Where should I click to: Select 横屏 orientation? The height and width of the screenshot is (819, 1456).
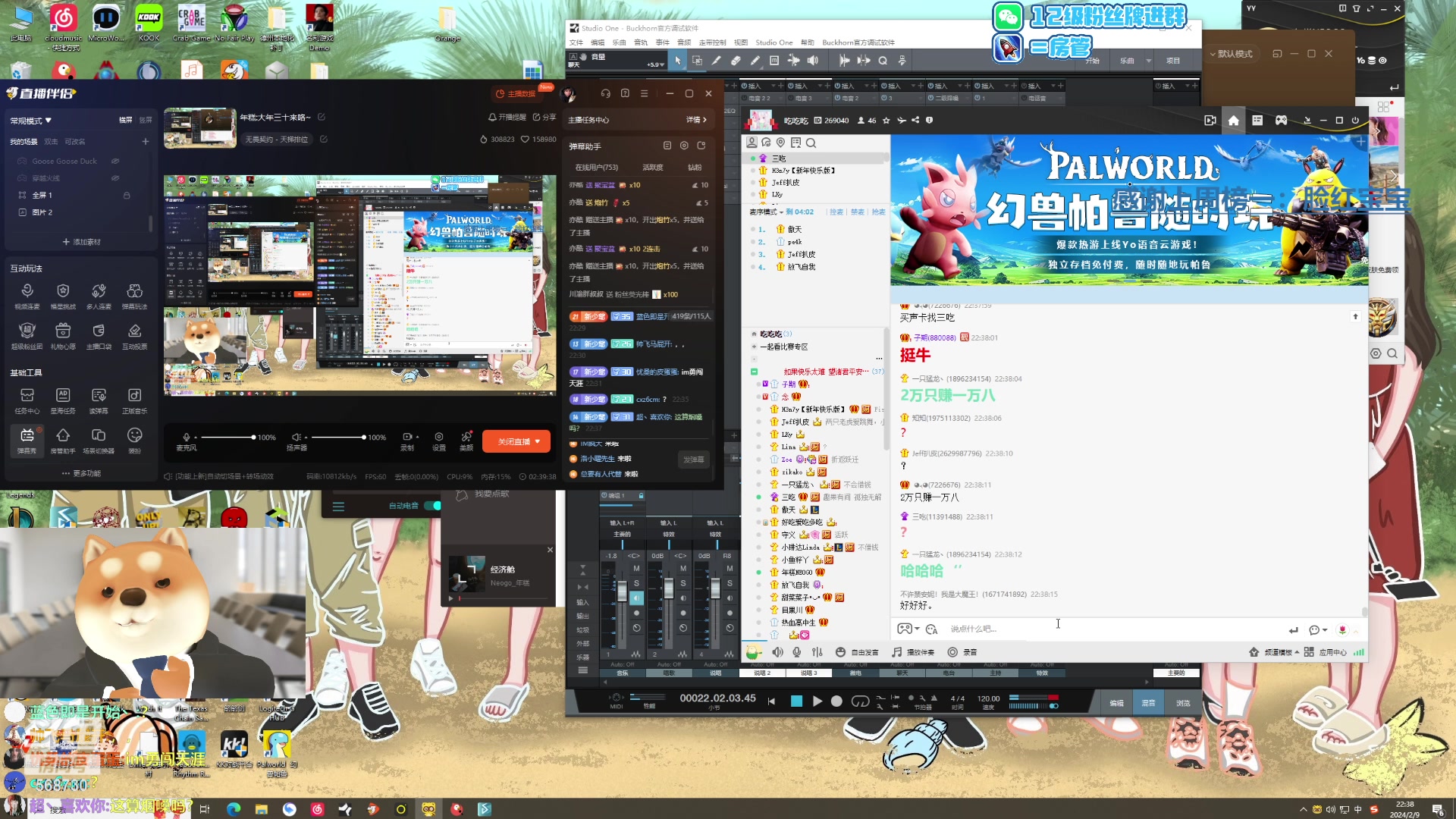tap(125, 120)
